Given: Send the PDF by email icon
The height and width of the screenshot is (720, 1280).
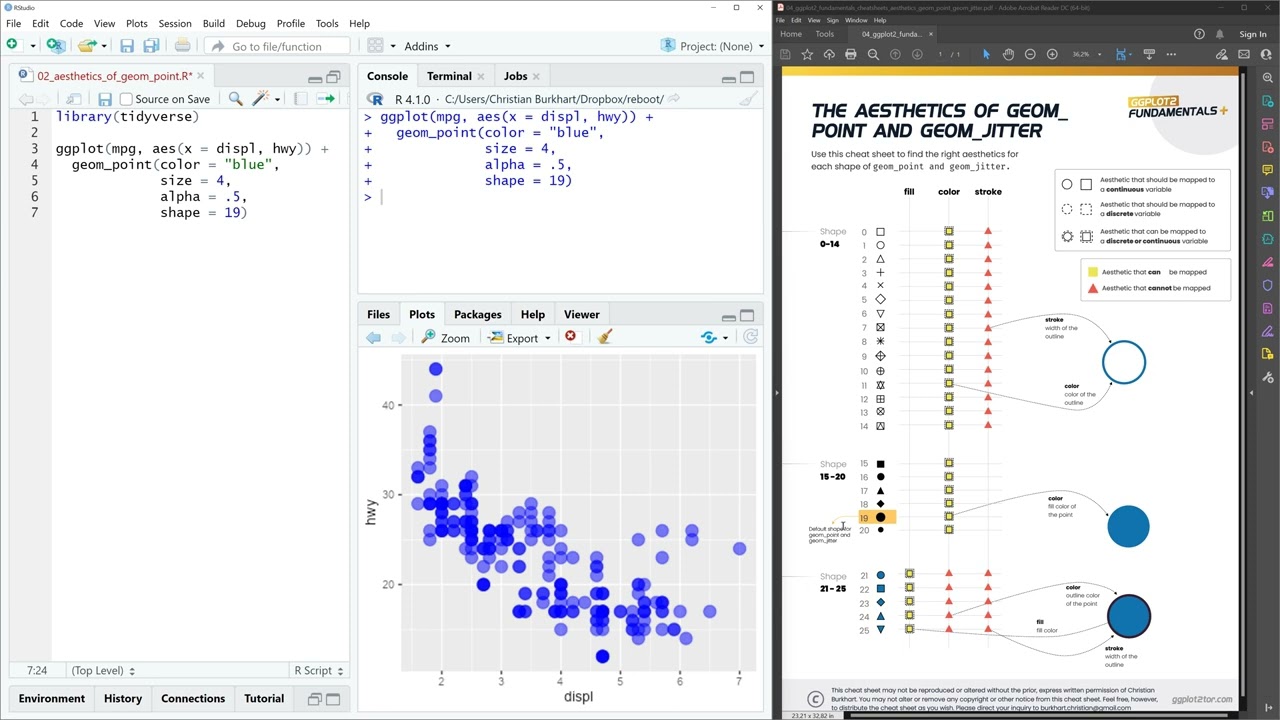Looking at the screenshot, I should (1244, 54).
